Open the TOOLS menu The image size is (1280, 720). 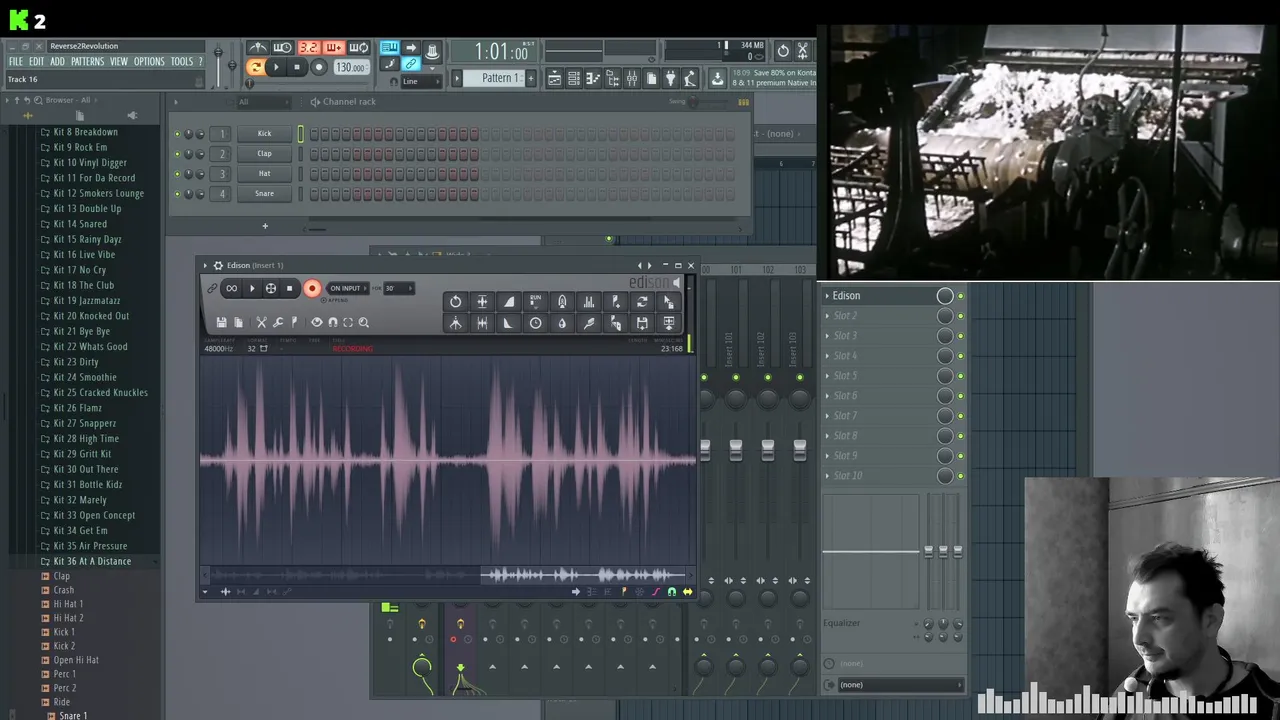(x=181, y=62)
